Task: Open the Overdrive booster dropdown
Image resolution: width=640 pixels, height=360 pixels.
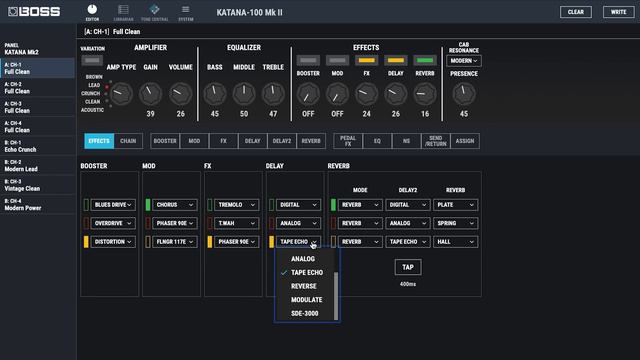Action: point(113,223)
